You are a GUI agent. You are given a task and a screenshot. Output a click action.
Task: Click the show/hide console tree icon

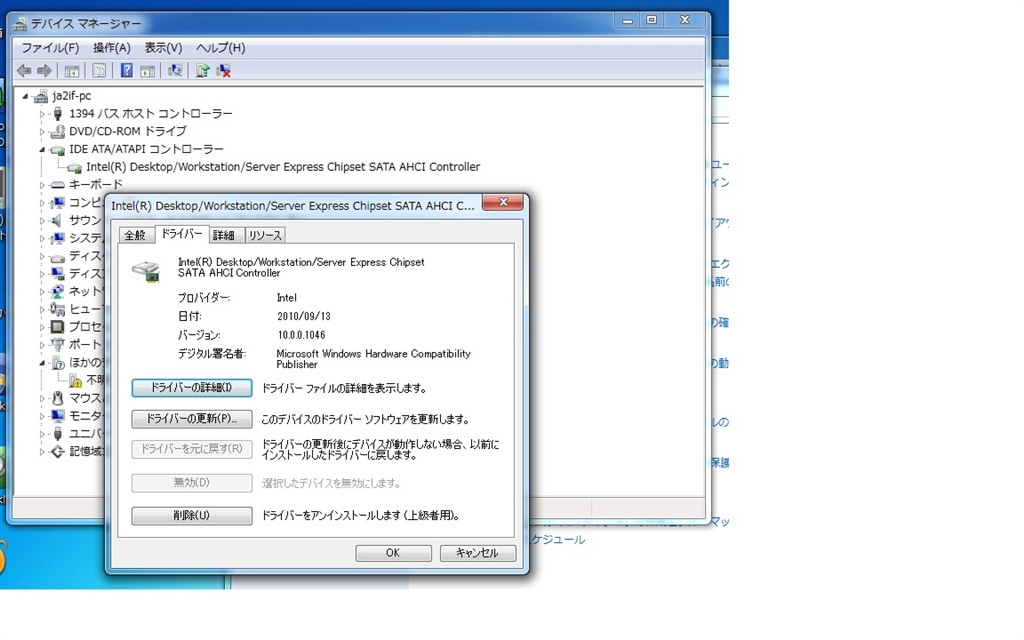coord(72,71)
